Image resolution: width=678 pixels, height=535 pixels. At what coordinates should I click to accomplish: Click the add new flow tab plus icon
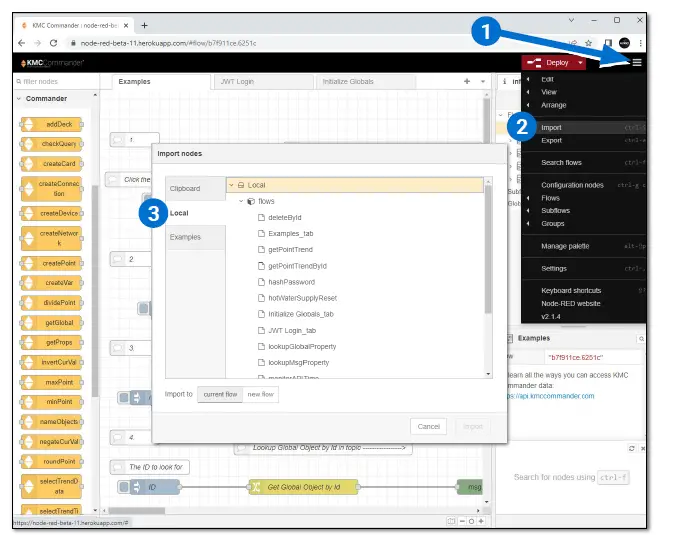point(467,81)
